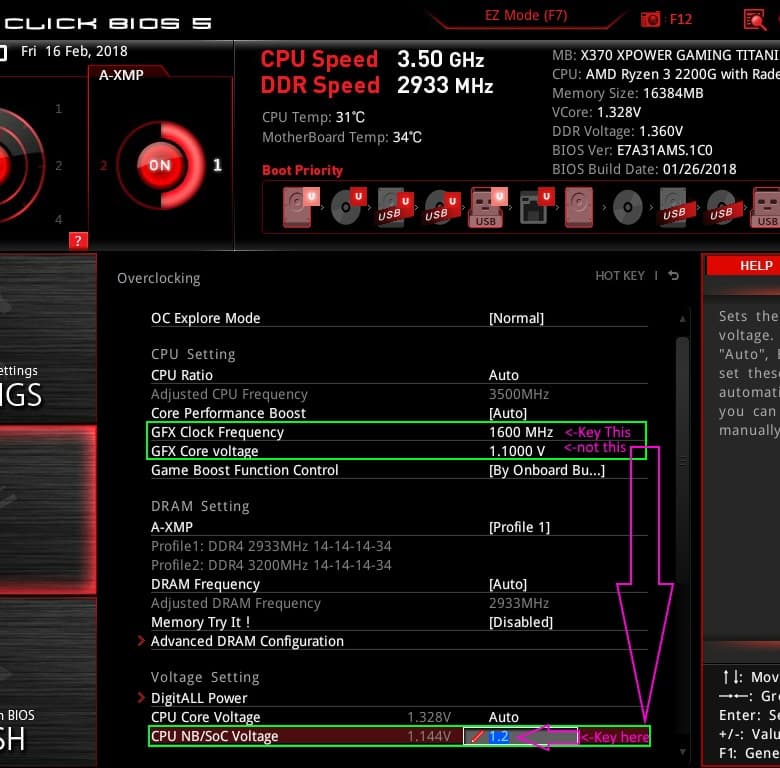
Task: Click the red question mark help icon
Action: coord(78,241)
